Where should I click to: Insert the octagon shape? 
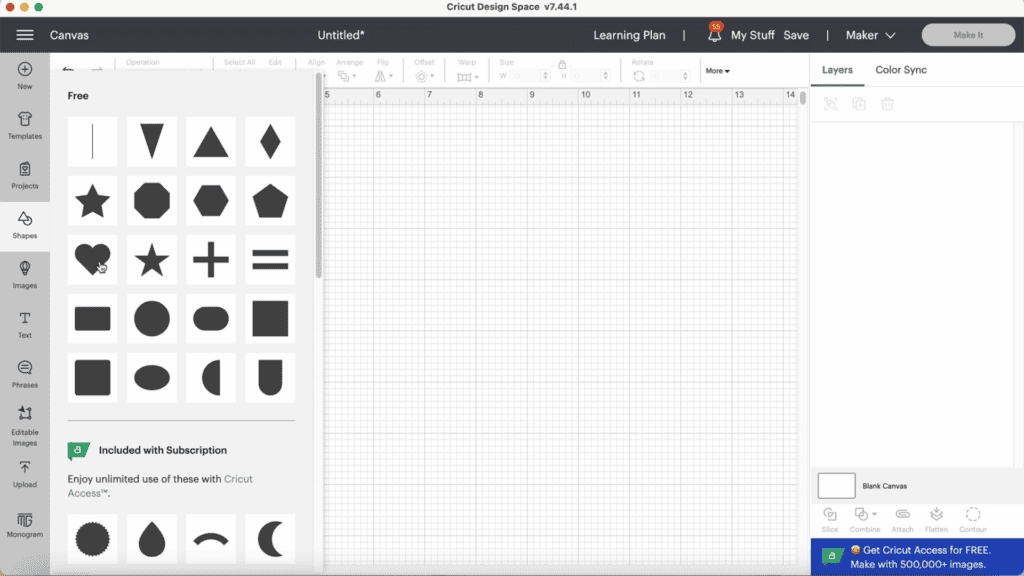(152, 200)
